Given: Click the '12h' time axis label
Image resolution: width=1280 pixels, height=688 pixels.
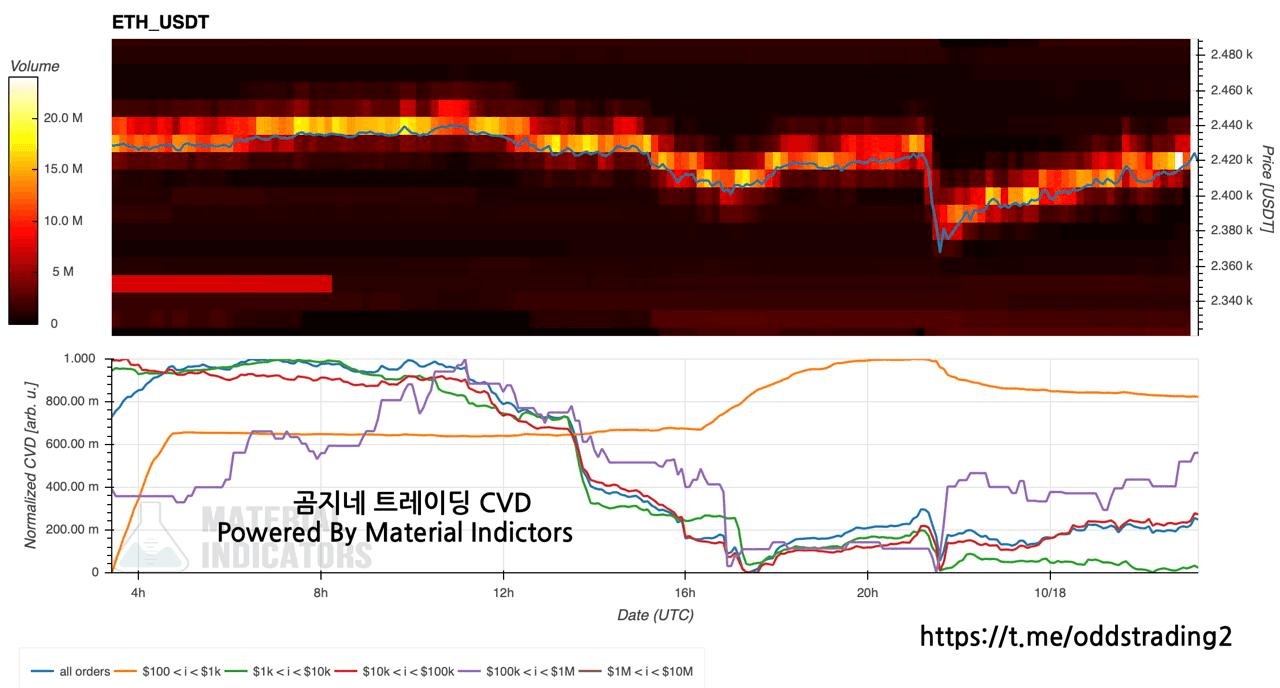Looking at the screenshot, I should [x=503, y=593].
